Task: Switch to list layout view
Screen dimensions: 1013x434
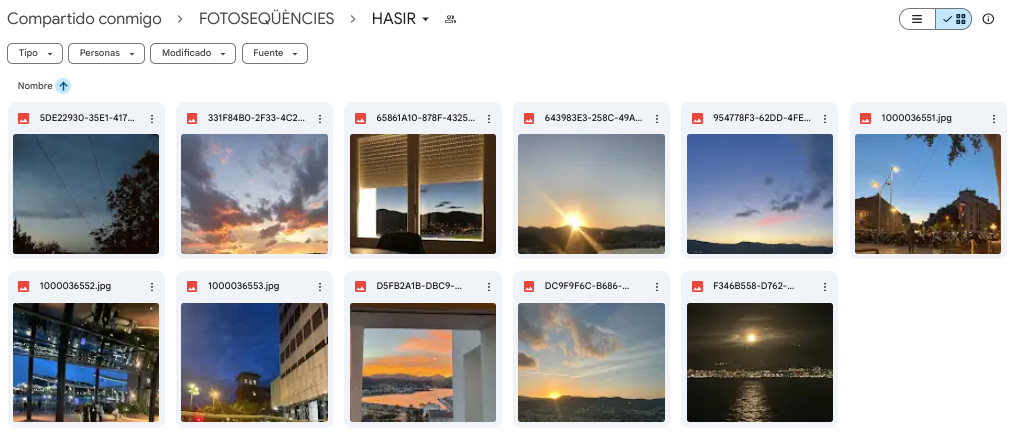Action: (x=917, y=19)
